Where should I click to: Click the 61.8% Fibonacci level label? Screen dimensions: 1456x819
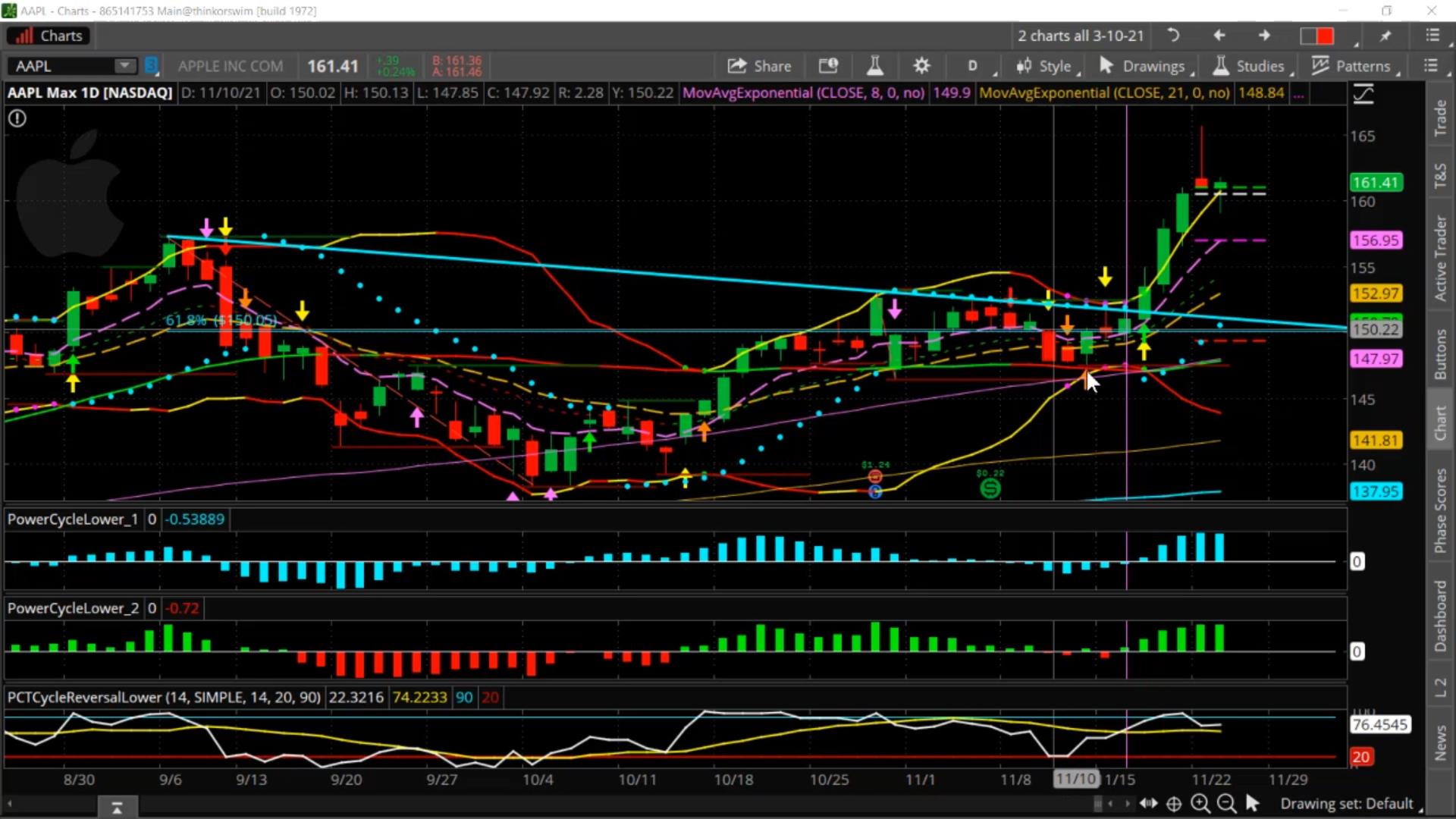tap(221, 320)
